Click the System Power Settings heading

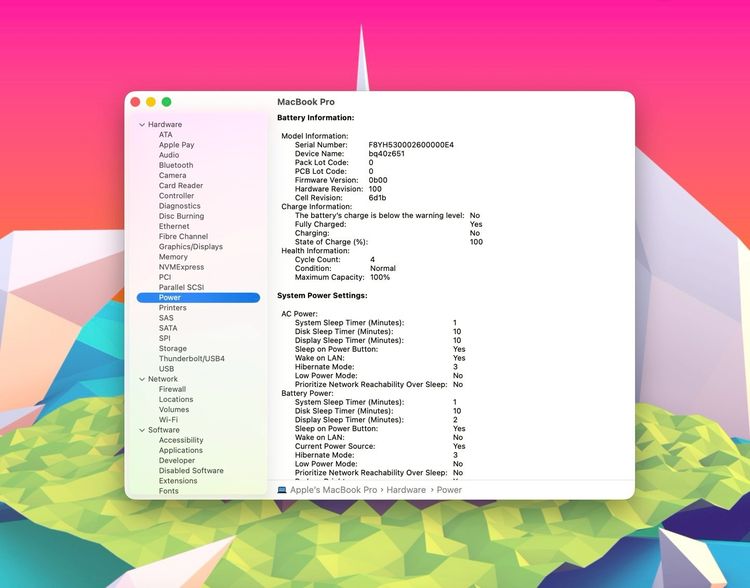pyautogui.click(x=322, y=296)
